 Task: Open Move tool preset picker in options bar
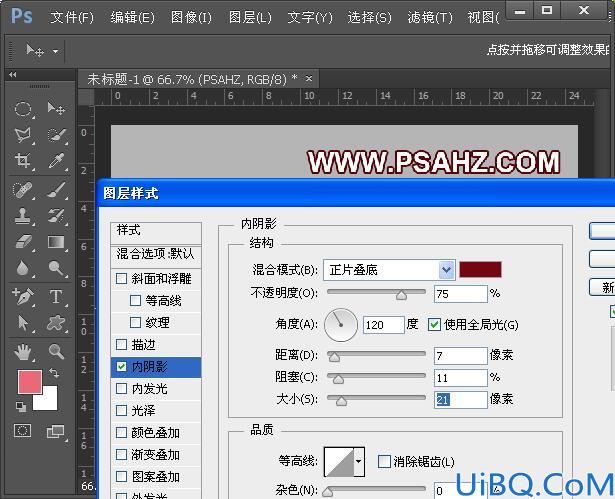pyautogui.click(x=55, y=51)
